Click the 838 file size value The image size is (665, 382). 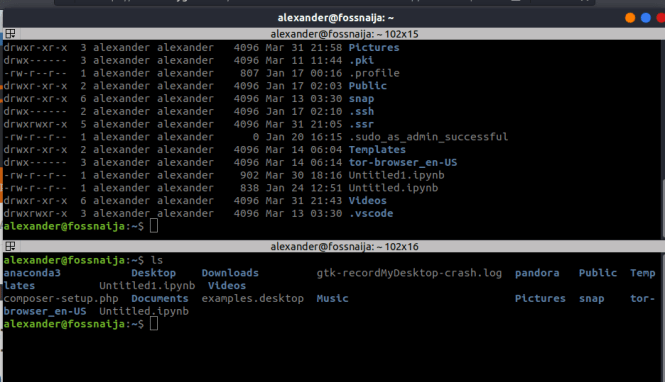pos(249,188)
